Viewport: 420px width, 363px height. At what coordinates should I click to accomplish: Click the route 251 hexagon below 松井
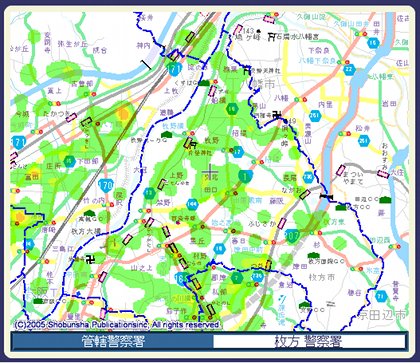pos(364,140)
